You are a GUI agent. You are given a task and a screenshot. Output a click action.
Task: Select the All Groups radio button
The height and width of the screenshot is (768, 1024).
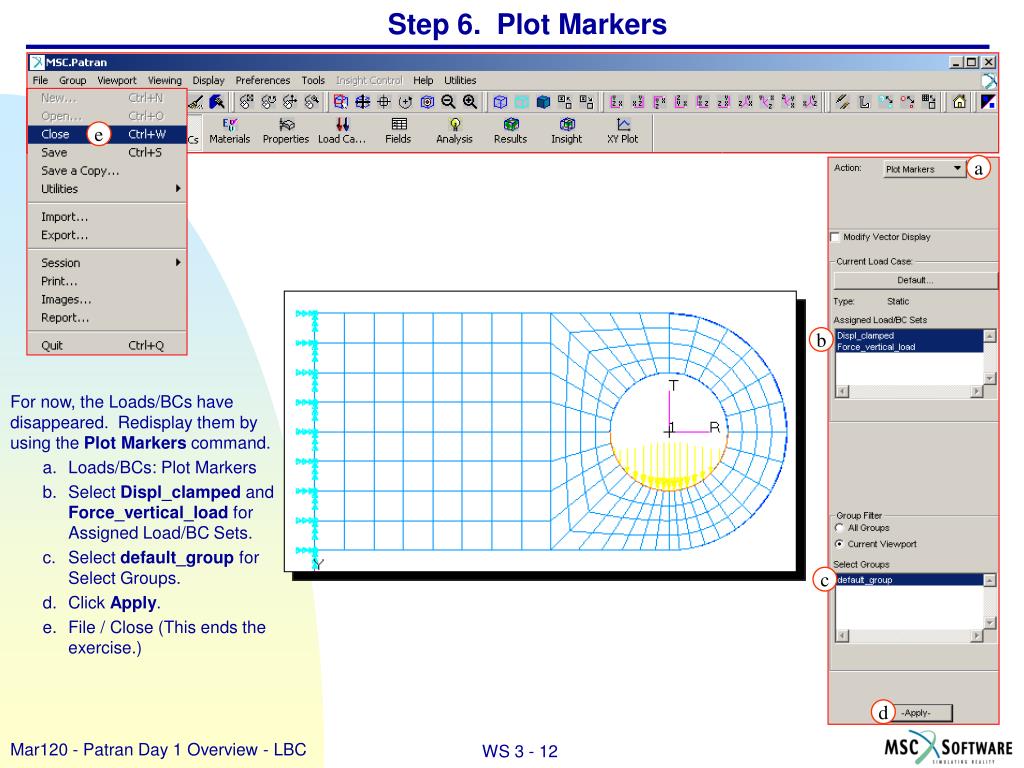coord(839,528)
